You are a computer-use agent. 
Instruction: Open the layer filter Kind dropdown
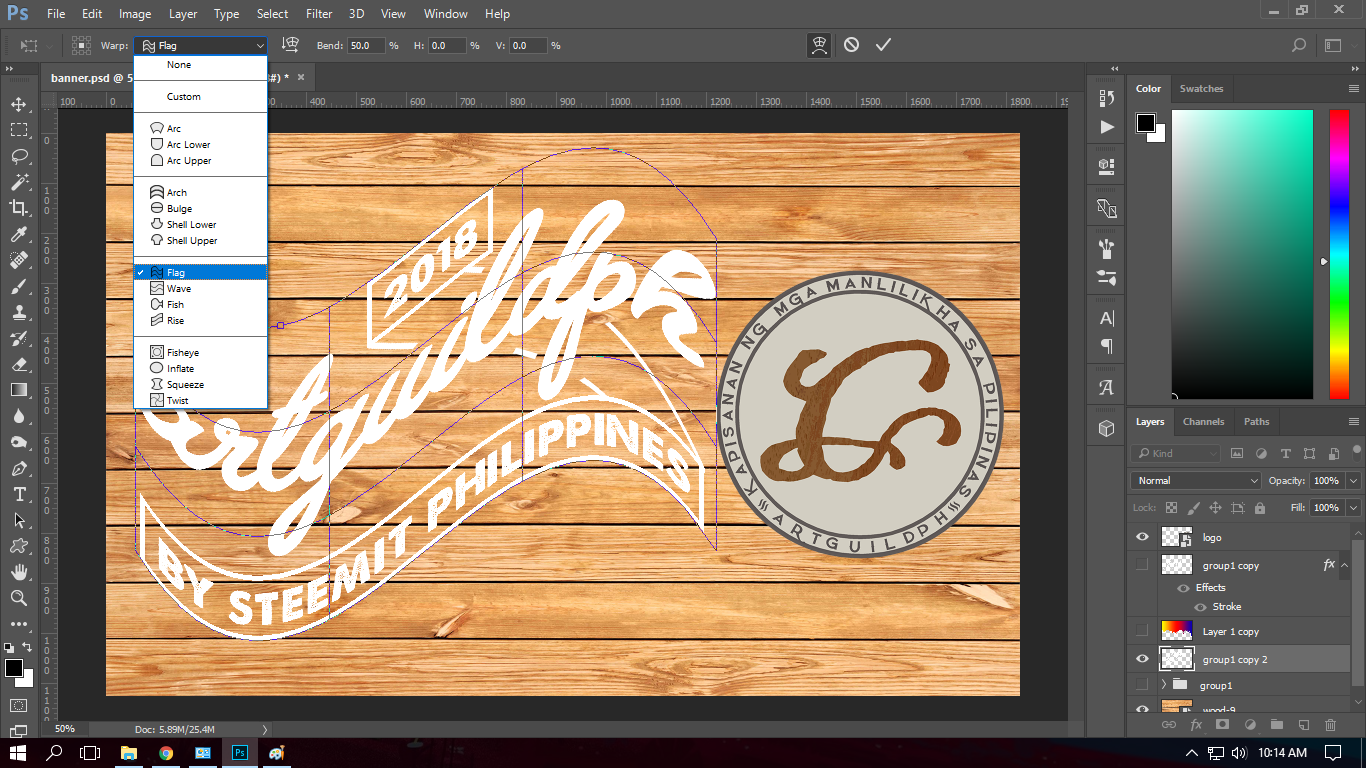pyautogui.click(x=1176, y=453)
